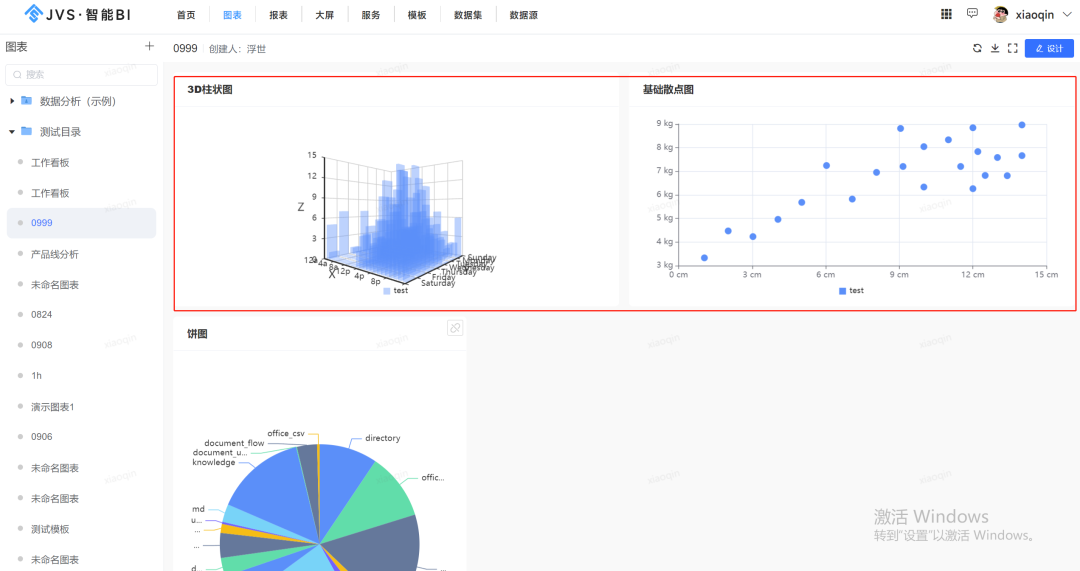This screenshot has height=571, width=1080.
Task: Click the 基础散点图 chart title
Action: (x=668, y=90)
